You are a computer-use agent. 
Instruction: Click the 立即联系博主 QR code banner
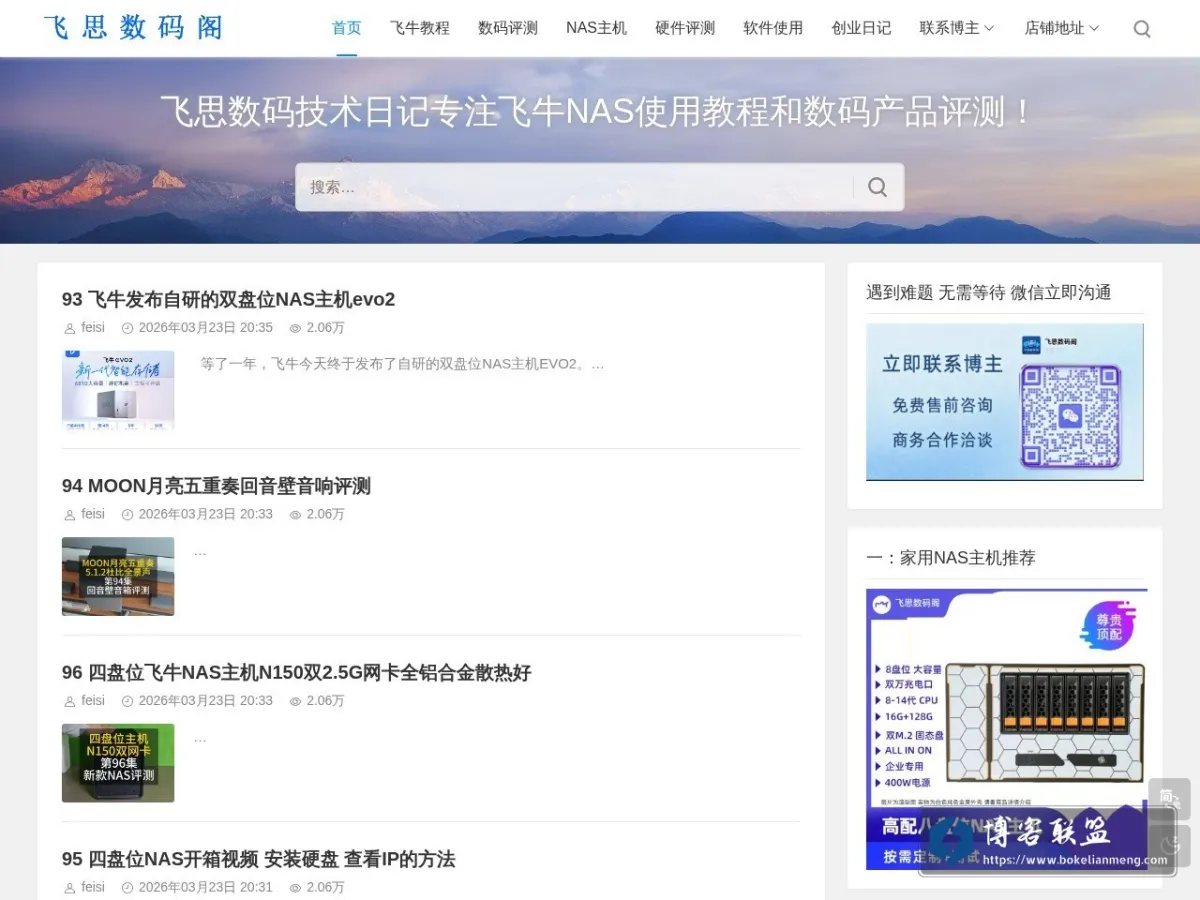point(1004,402)
